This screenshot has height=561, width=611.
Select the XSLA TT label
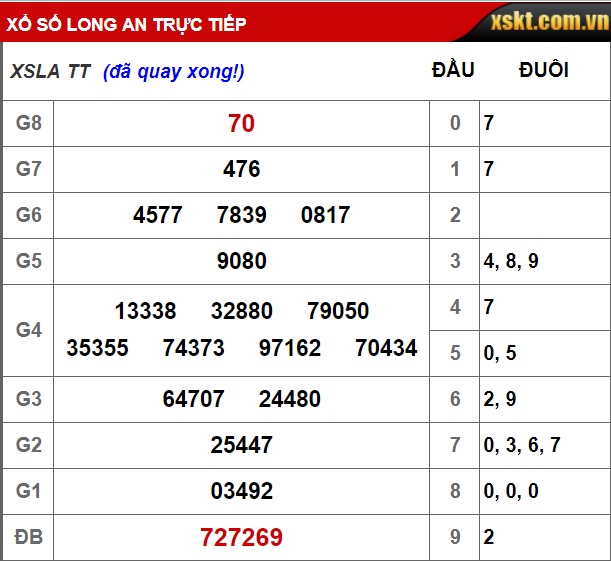point(51,71)
